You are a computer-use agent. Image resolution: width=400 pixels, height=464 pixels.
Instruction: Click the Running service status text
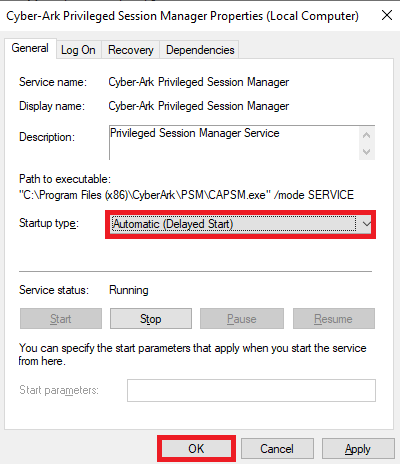click(x=129, y=290)
